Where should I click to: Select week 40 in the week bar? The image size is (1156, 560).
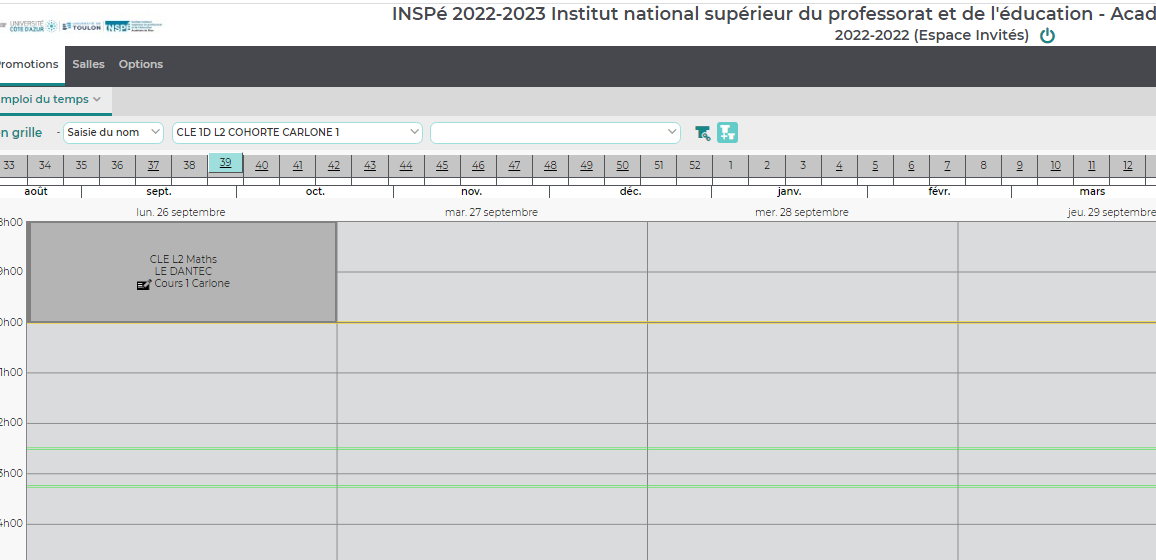tap(262, 165)
